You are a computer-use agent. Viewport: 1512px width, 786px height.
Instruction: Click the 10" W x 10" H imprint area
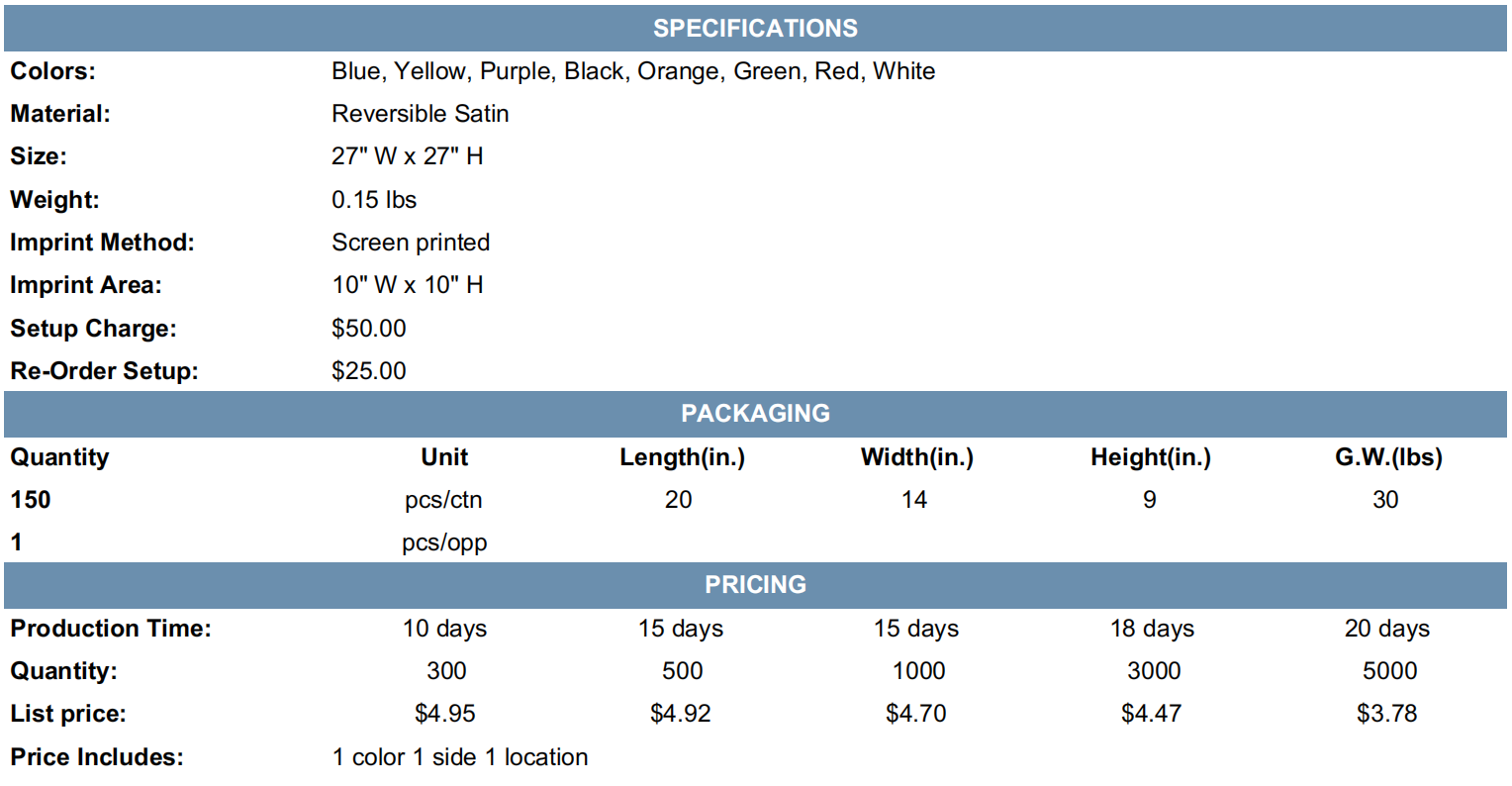tap(407, 285)
